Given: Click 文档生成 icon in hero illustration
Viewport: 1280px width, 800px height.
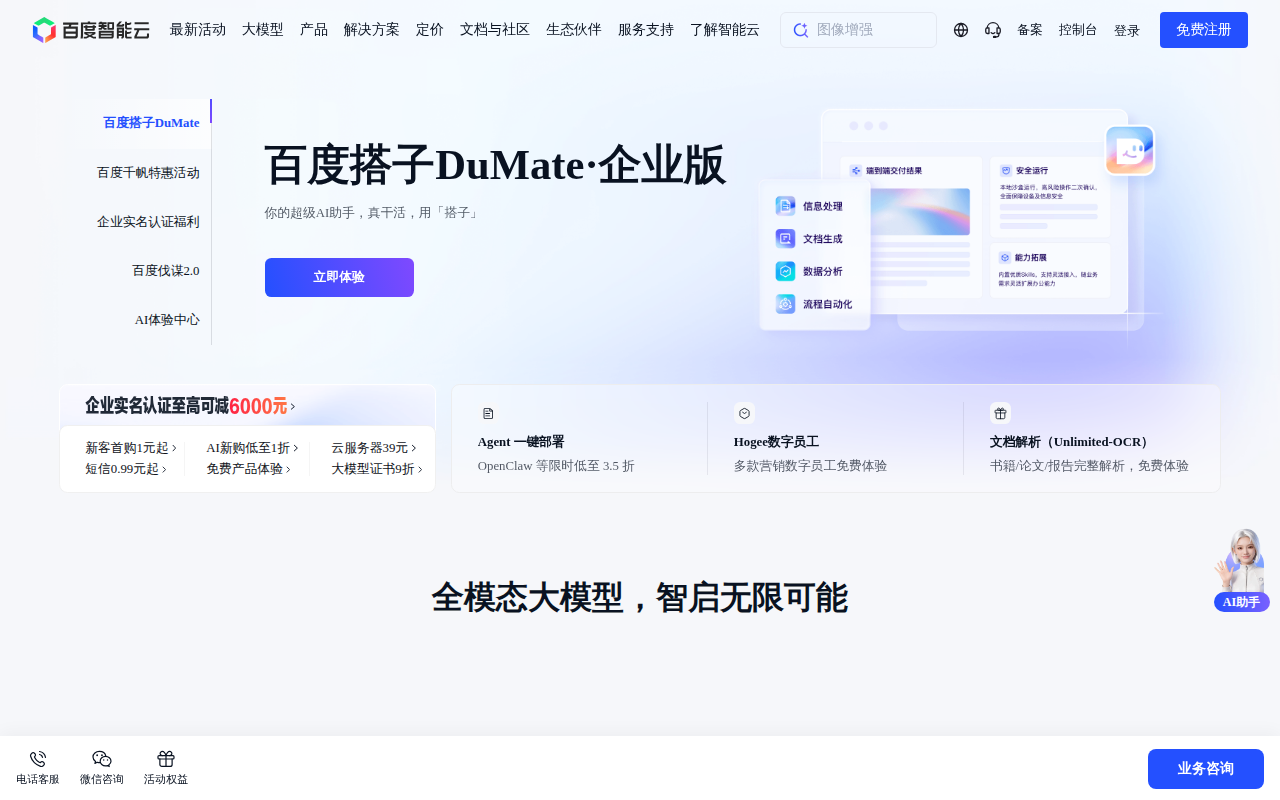Looking at the screenshot, I should pos(785,239).
